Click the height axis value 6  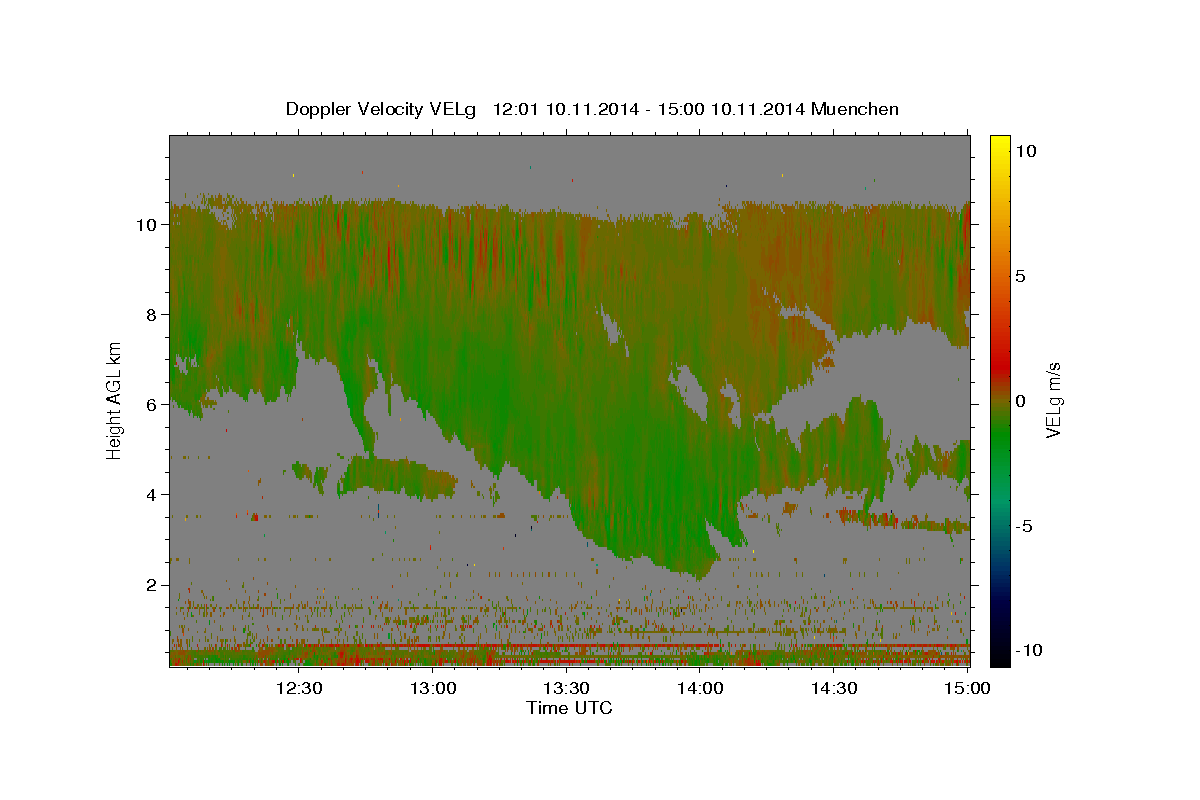(153, 404)
